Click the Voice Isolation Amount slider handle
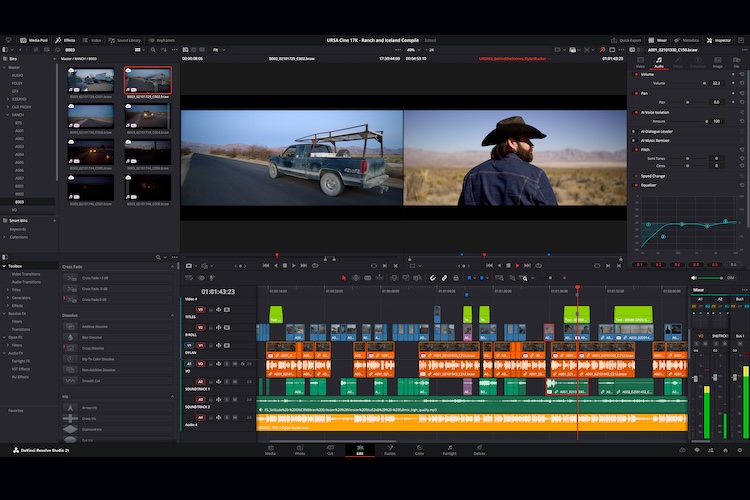750x500 pixels. [x=706, y=122]
